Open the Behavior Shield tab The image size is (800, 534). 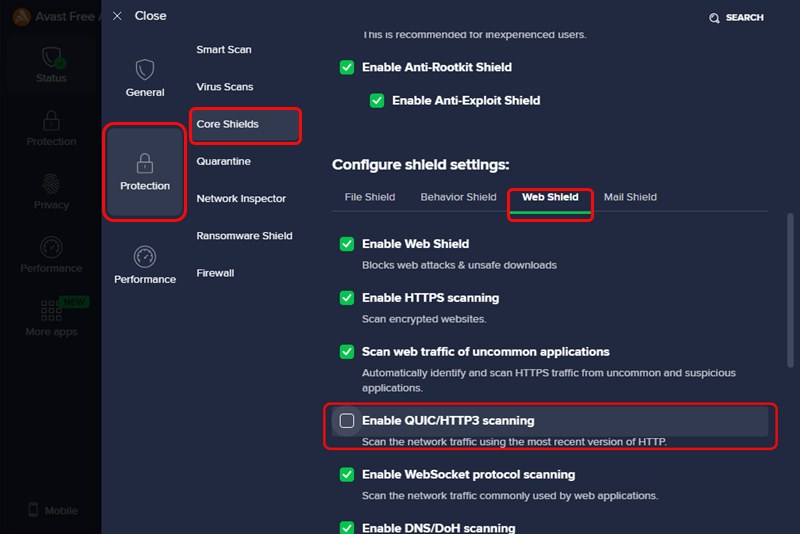pyautogui.click(x=458, y=197)
